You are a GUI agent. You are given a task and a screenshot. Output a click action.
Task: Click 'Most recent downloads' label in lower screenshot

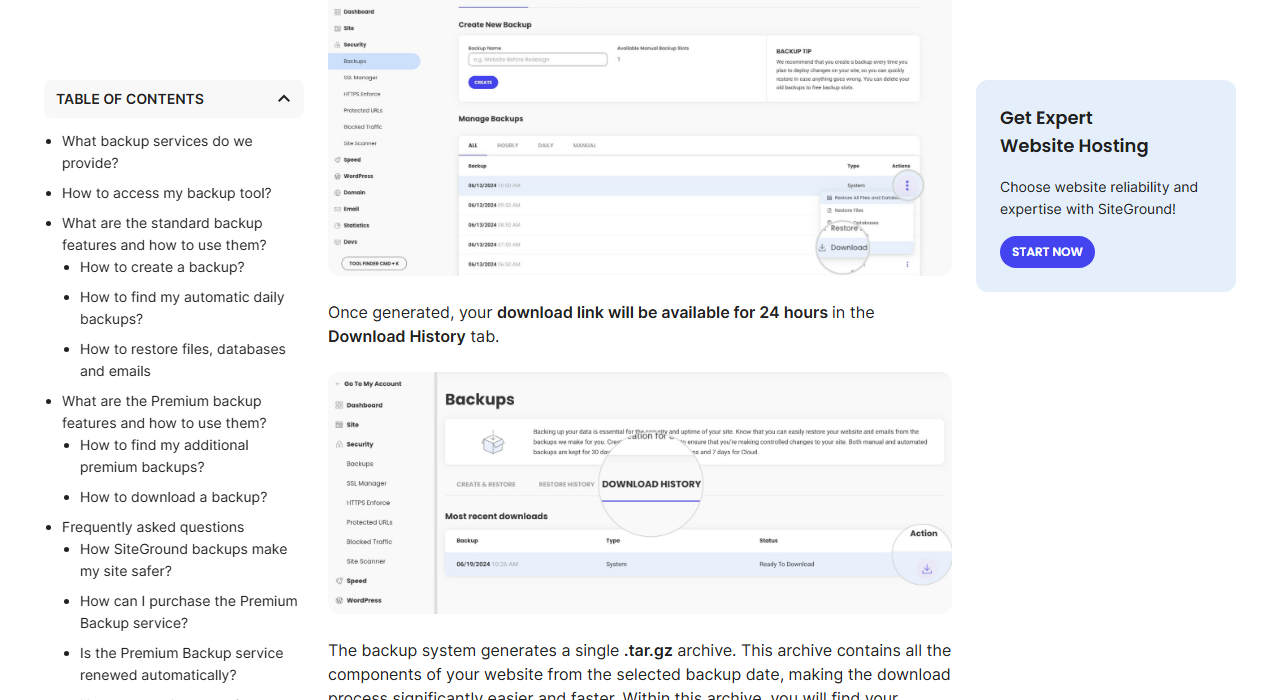[496, 516]
